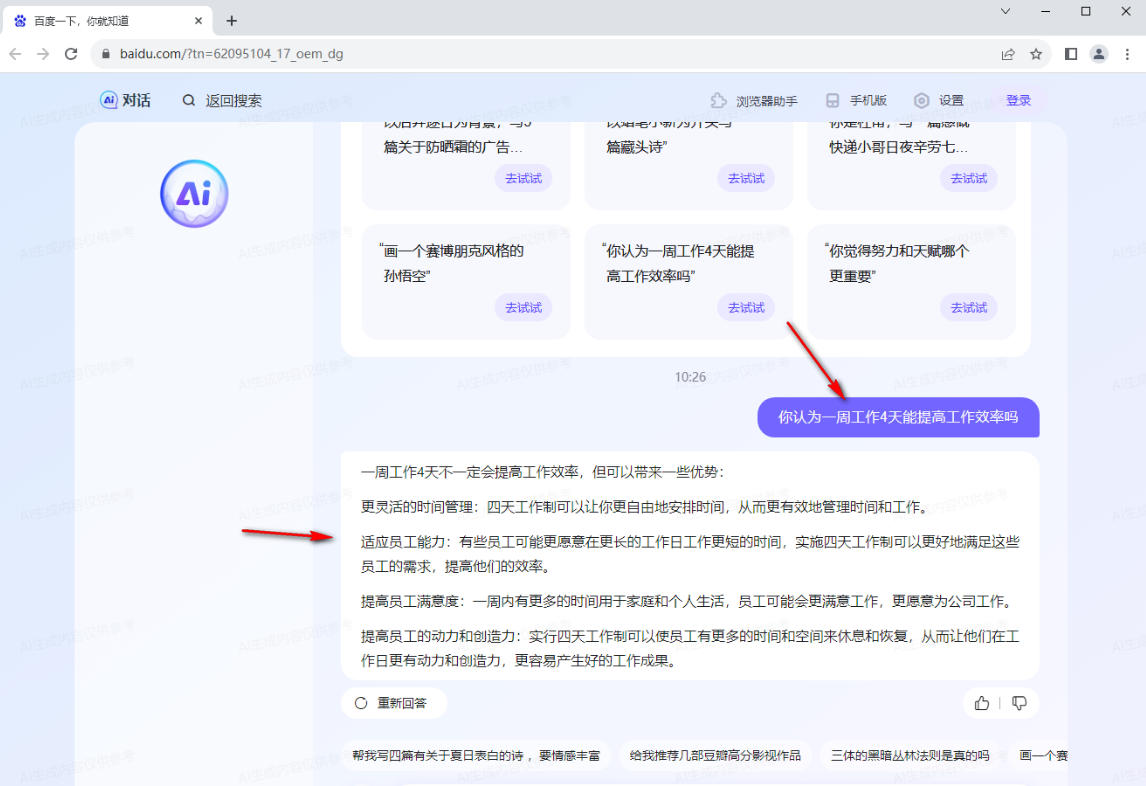Toggle the browser side panel icon
The width and height of the screenshot is (1146, 786).
pyautogui.click(x=1071, y=54)
